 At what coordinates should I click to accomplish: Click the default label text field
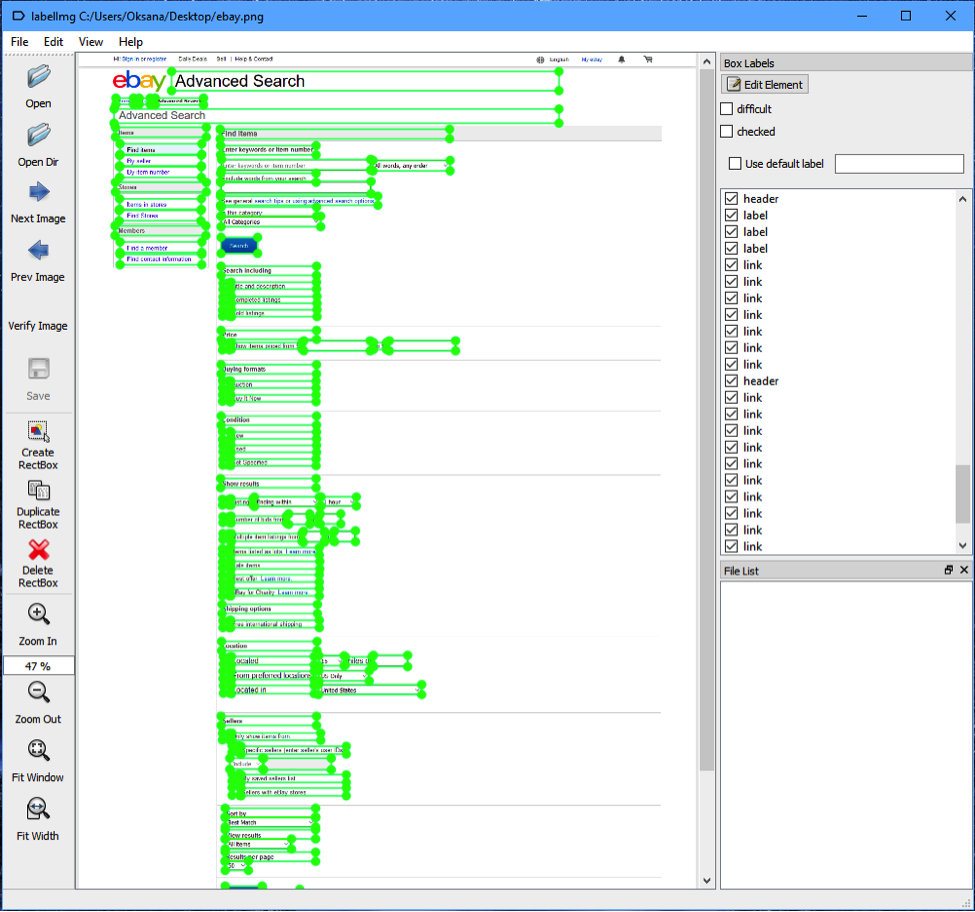pyautogui.click(x=899, y=164)
